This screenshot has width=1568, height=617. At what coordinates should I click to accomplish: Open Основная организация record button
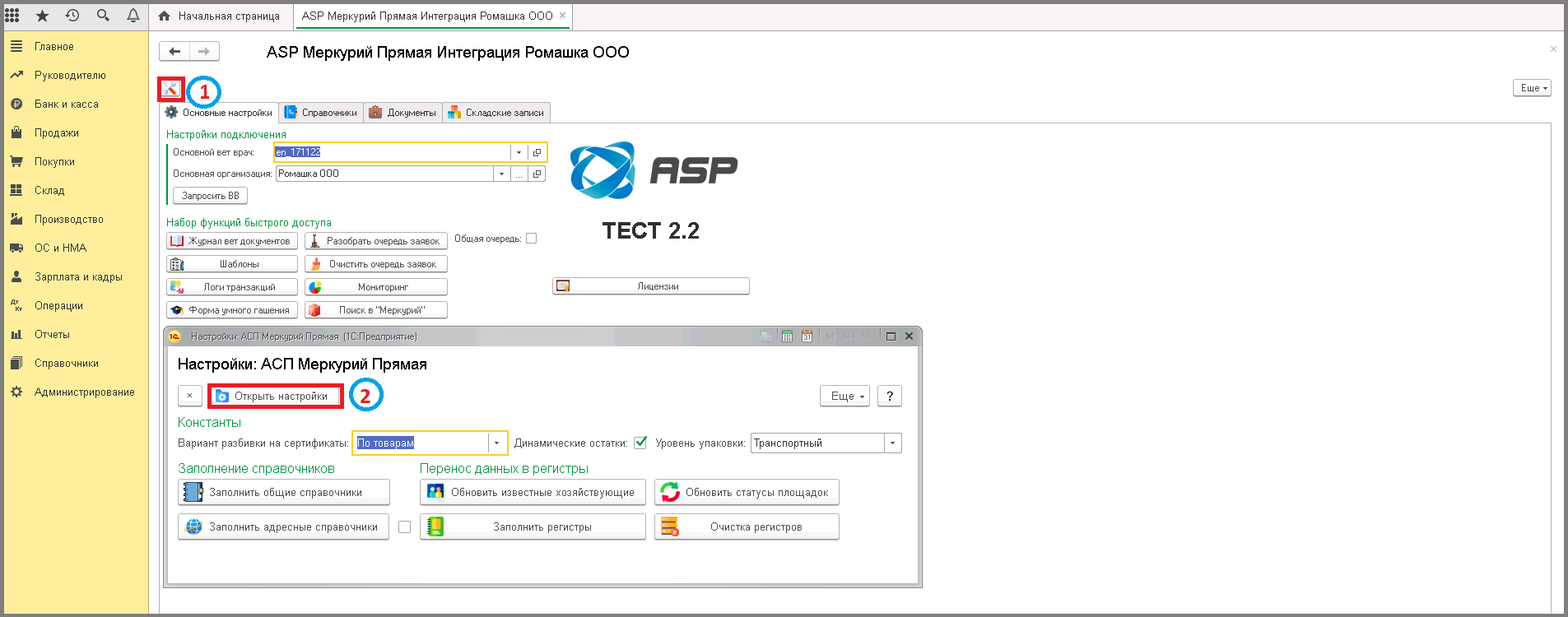pyautogui.click(x=537, y=174)
